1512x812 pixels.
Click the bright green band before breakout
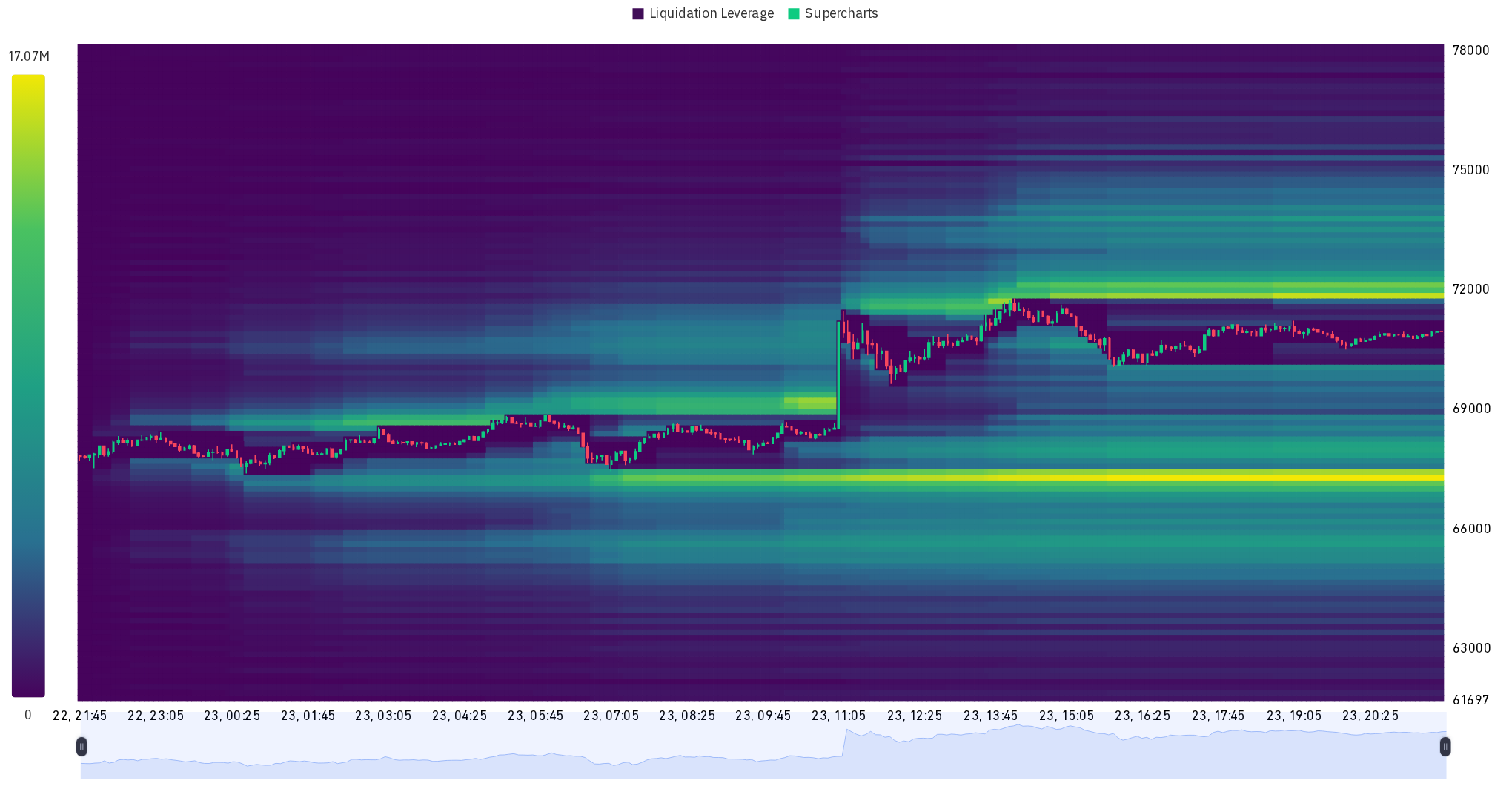815,403
